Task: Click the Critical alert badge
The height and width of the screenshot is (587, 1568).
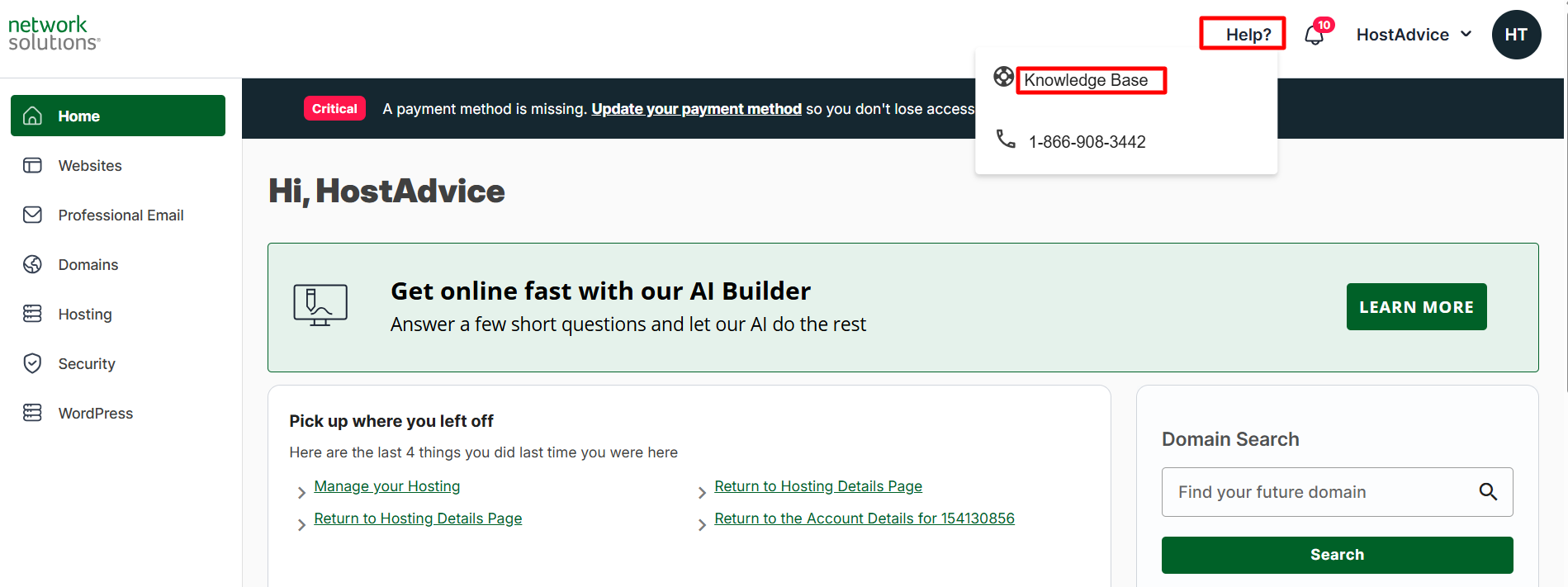Action: [x=334, y=108]
